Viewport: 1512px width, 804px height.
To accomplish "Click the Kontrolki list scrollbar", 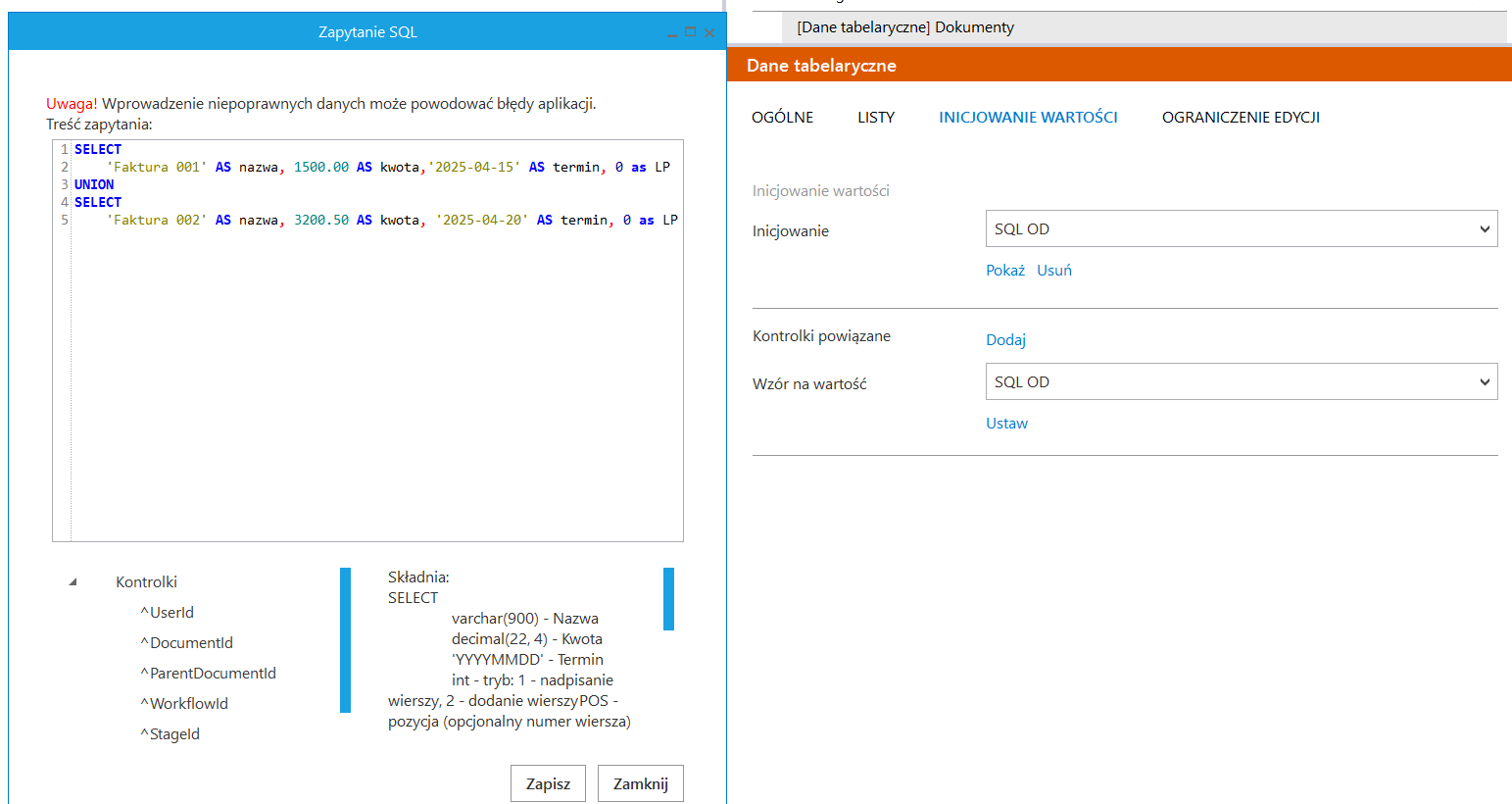I will coord(345,639).
